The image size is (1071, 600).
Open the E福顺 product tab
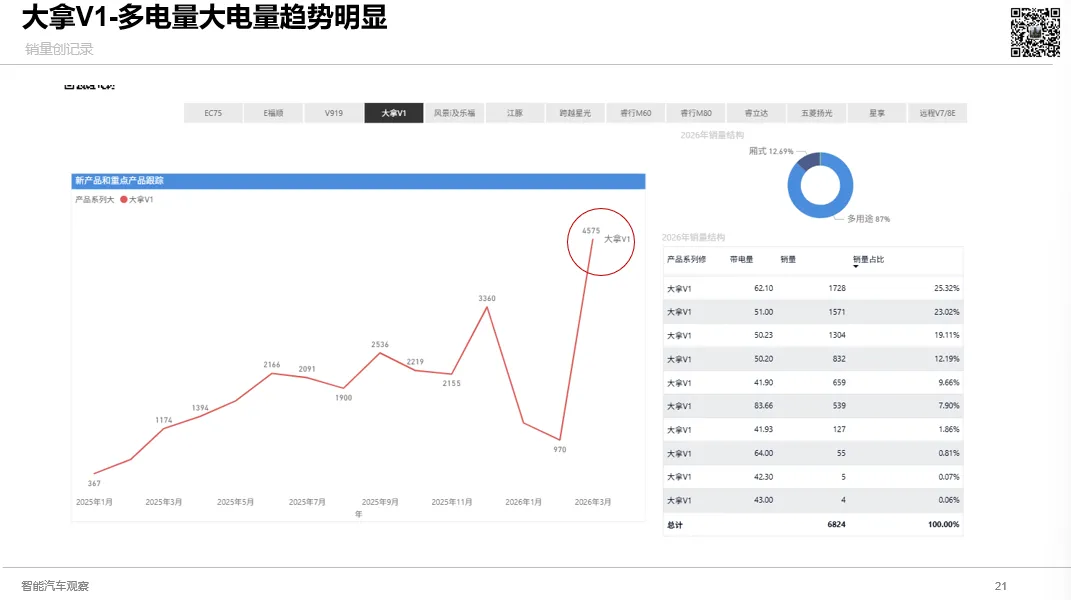point(273,112)
